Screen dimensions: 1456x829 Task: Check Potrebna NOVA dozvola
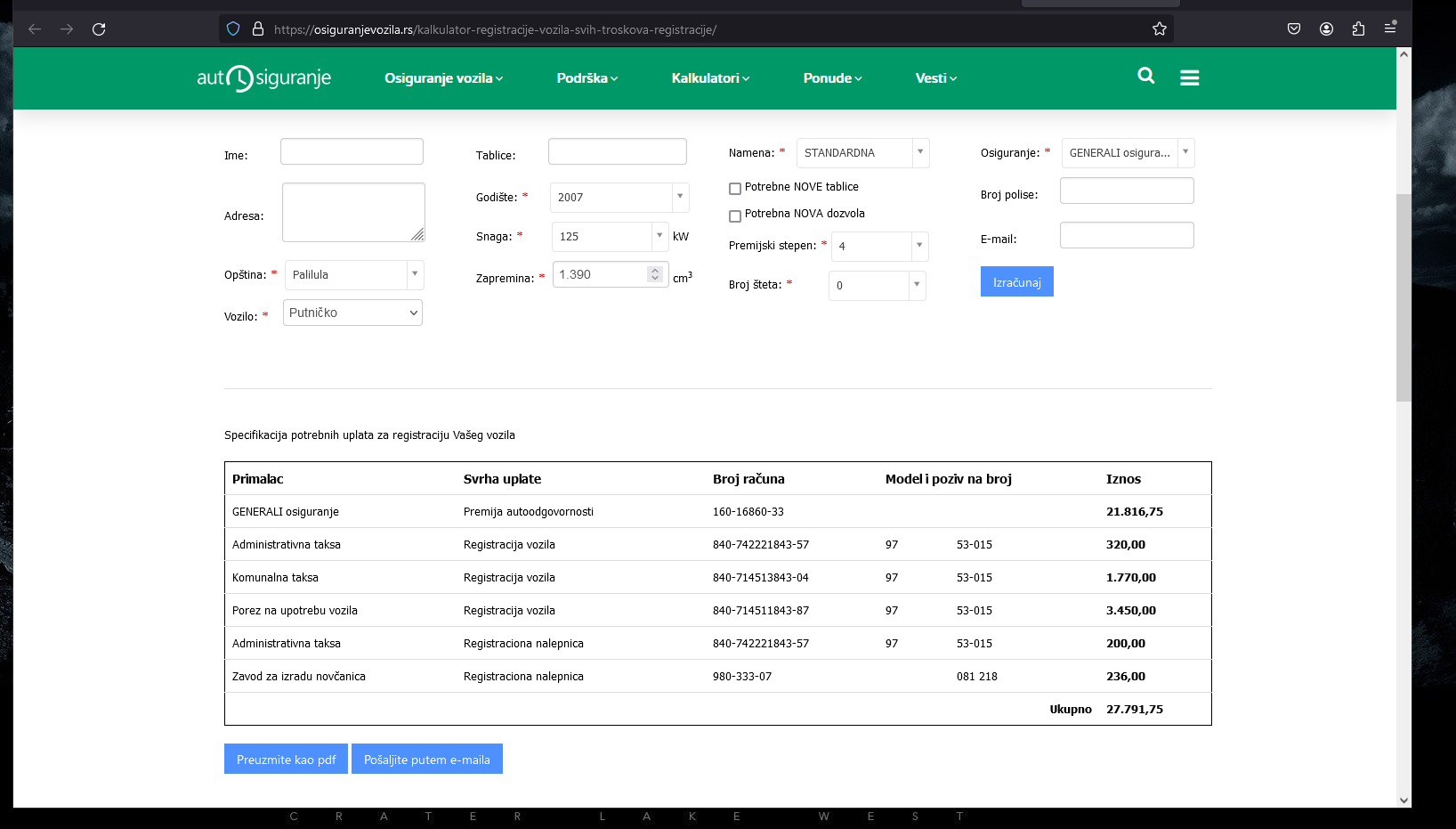pyautogui.click(x=735, y=216)
